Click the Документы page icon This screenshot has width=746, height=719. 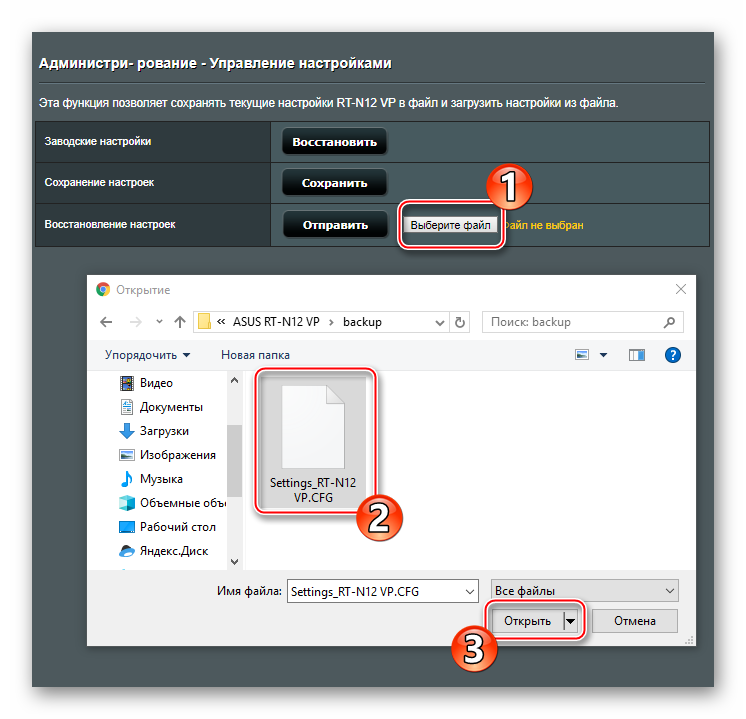point(127,407)
